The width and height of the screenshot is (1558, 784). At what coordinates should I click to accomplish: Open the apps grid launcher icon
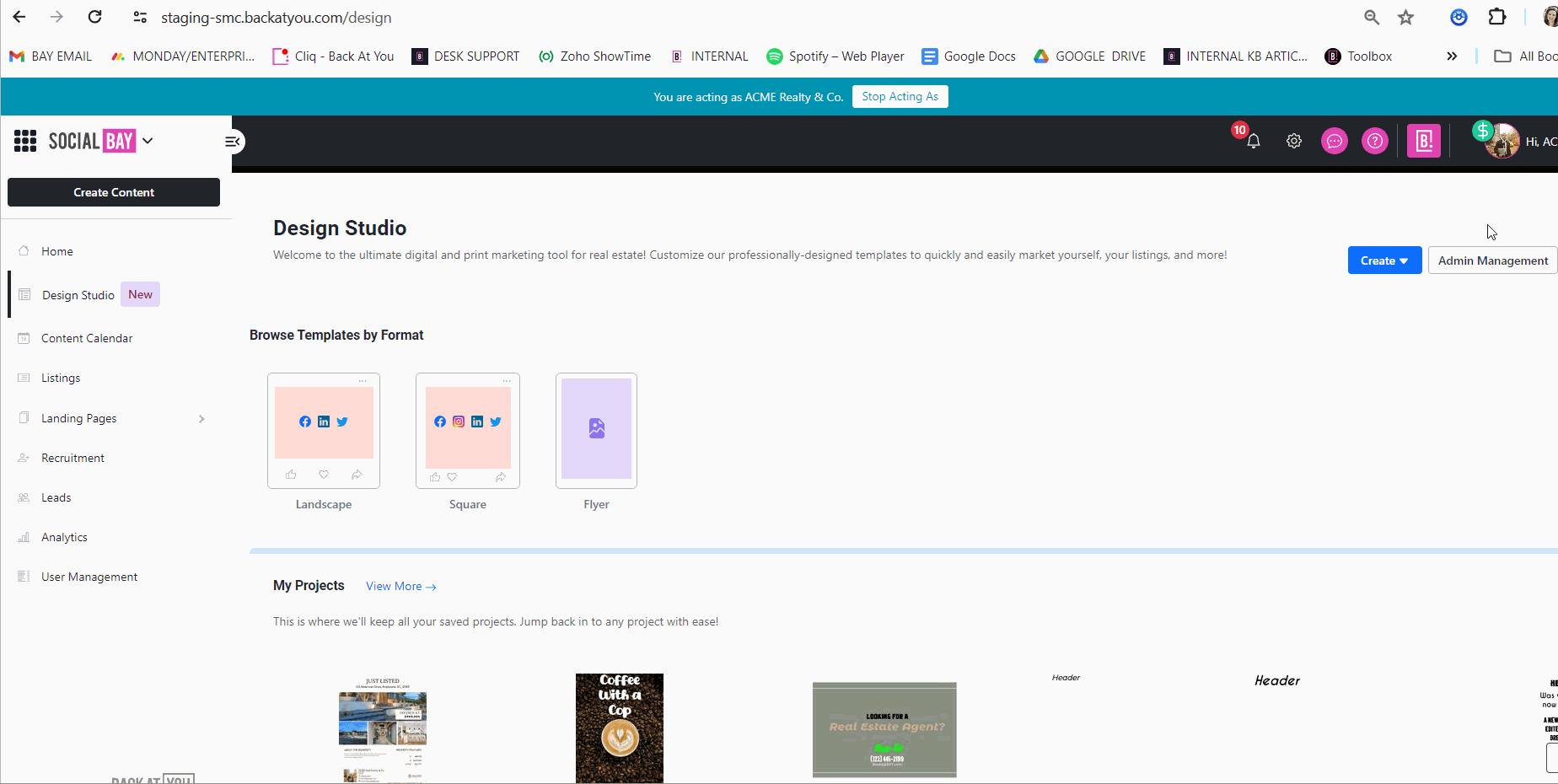pos(25,141)
